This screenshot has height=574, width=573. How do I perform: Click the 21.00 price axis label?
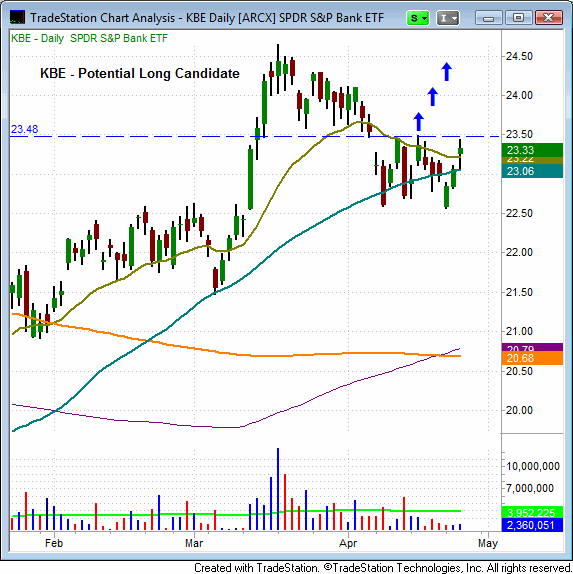(519, 331)
